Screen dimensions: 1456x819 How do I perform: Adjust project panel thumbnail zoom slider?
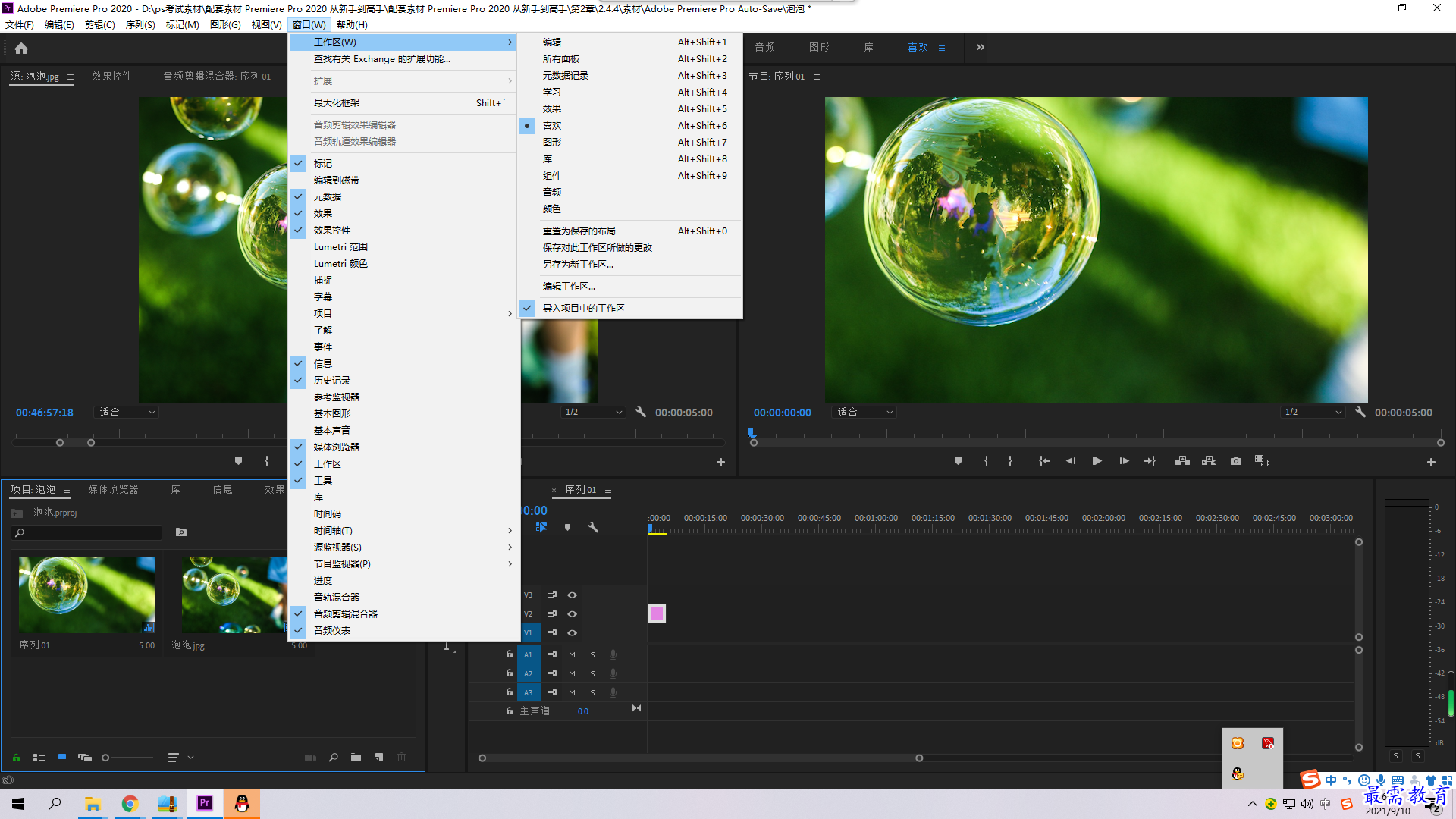127,758
